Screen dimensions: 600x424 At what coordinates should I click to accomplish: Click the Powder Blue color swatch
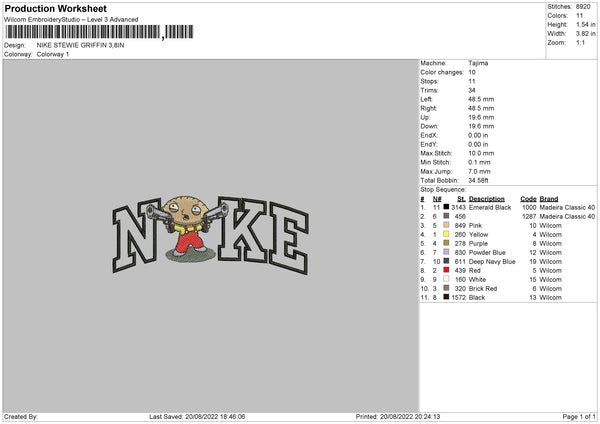446,252
